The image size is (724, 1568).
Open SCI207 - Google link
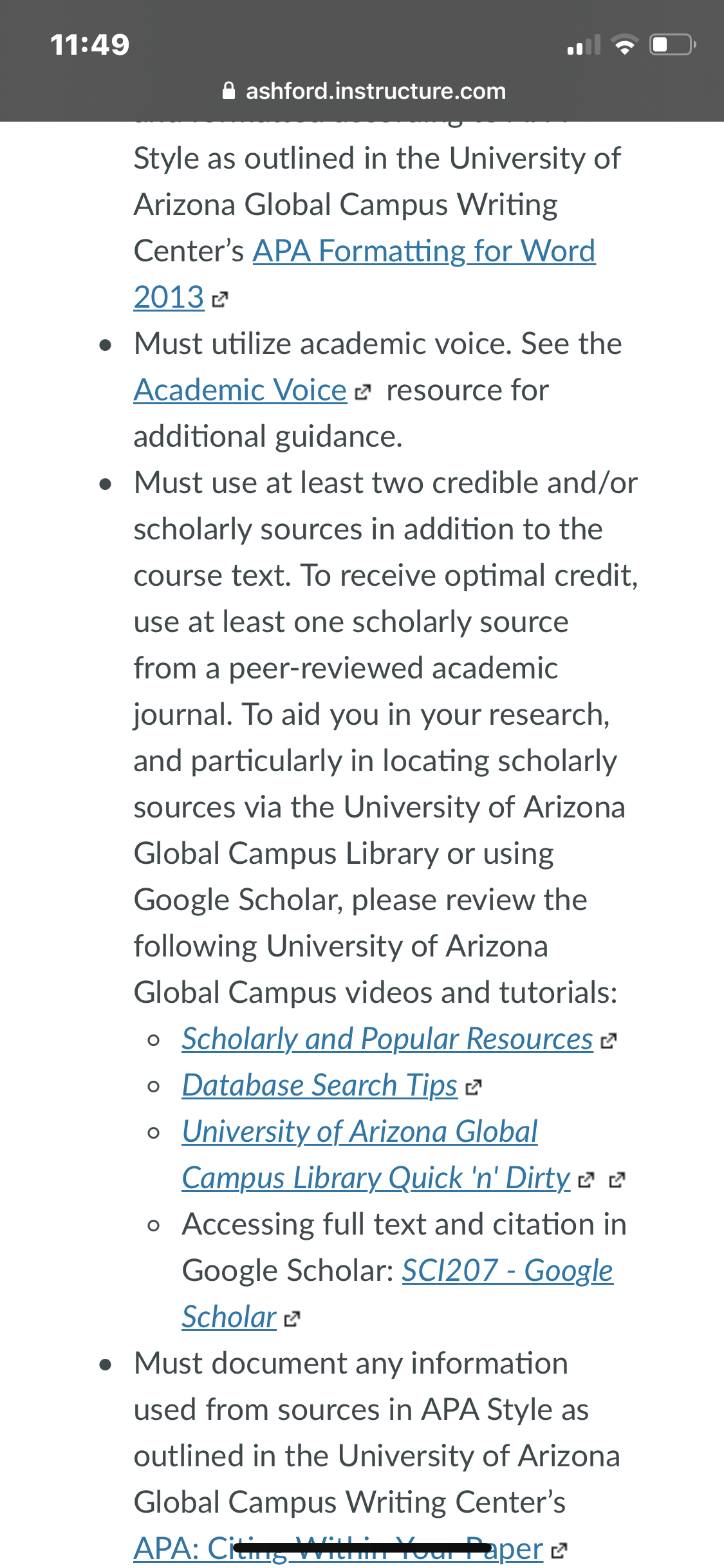[x=507, y=1271]
